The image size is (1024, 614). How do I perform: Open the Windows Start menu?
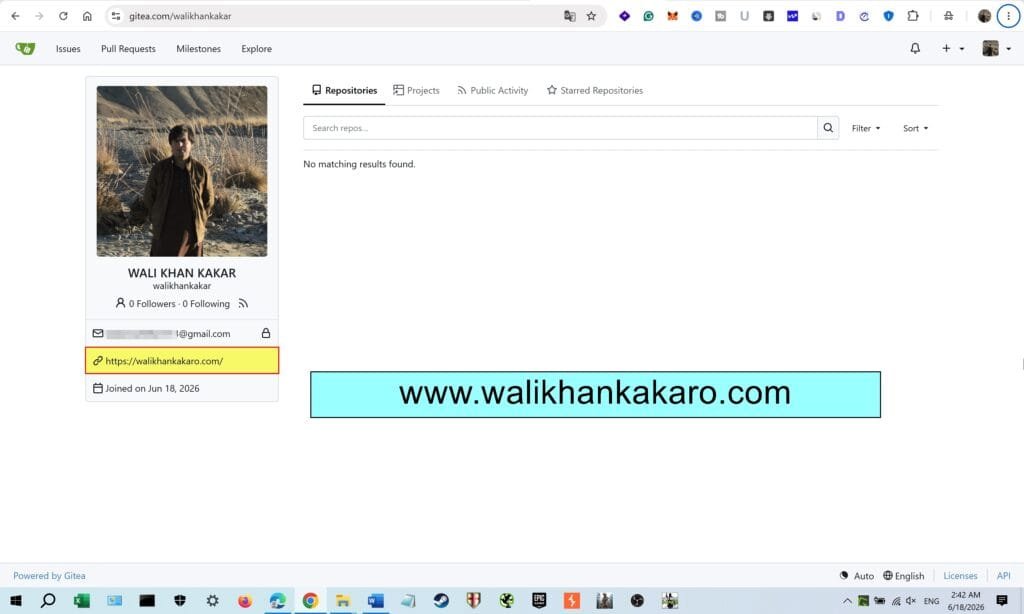(16, 600)
